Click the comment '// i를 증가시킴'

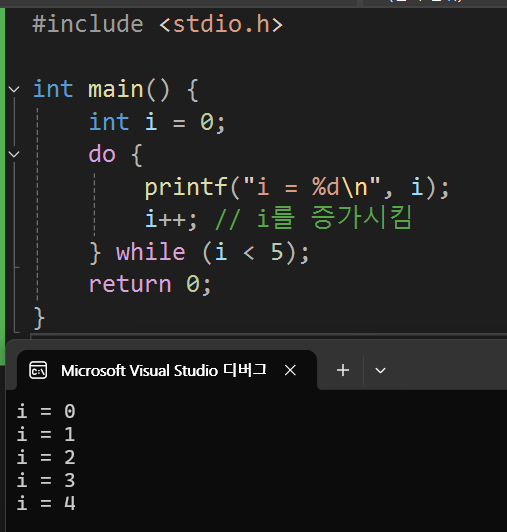click(x=314, y=218)
